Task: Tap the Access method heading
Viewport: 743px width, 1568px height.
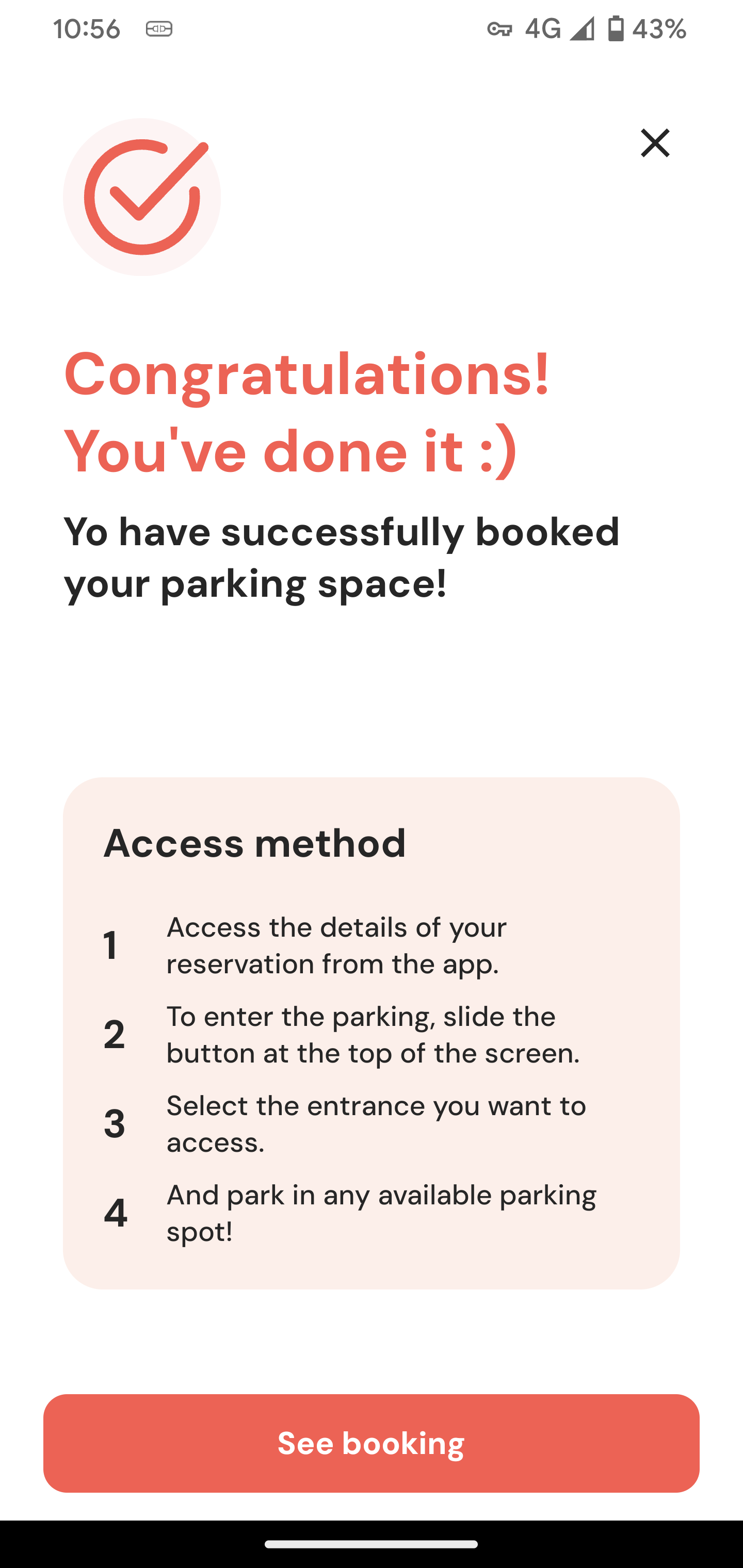Action: 254,843
